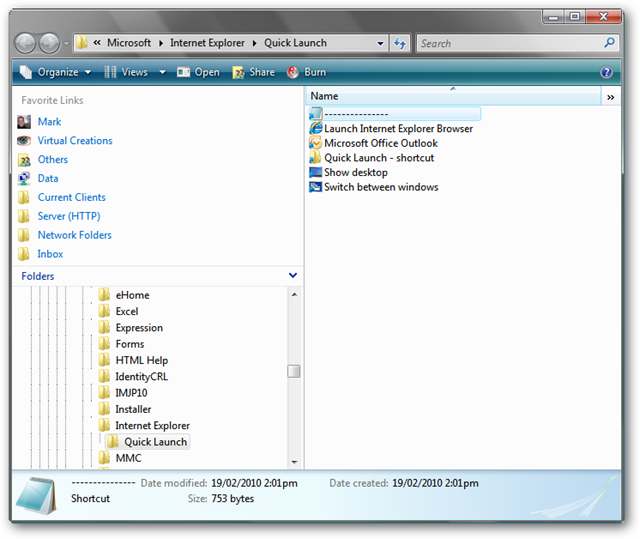Image resolution: width=640 pixels, height=539 pixels.
Task: Collapse the Folders pane chevron
Action: (x=293, y=275)
